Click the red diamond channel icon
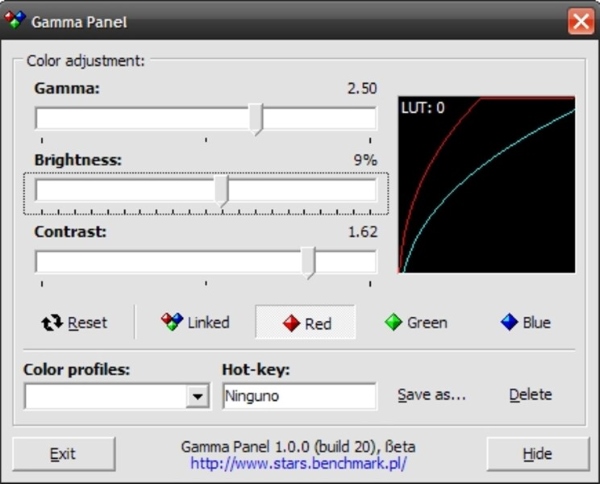Image resolution: width=600 pixels, height=484 pixels. point(291,323)
